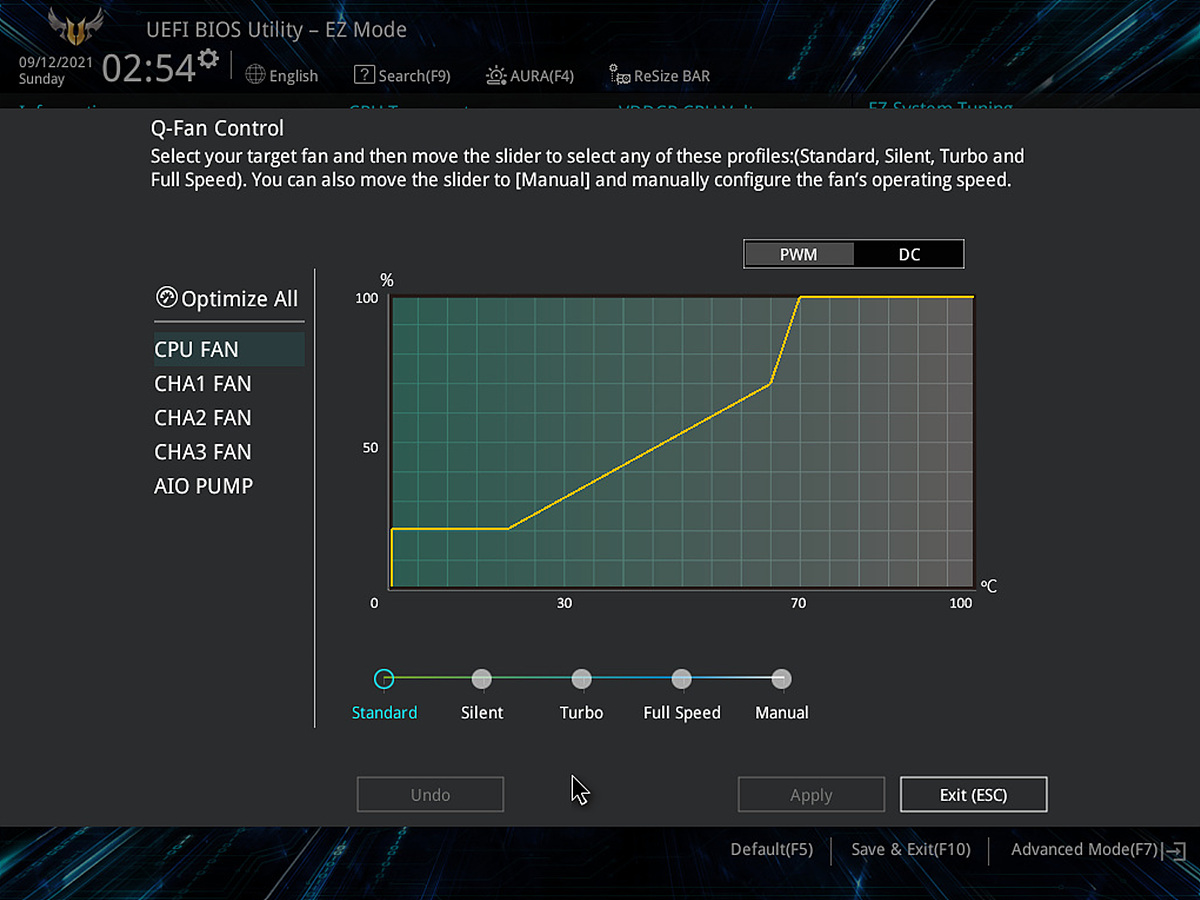Click the Advanced Mode exit arrow icon
1200x900 pixels.
[1174, 850]
